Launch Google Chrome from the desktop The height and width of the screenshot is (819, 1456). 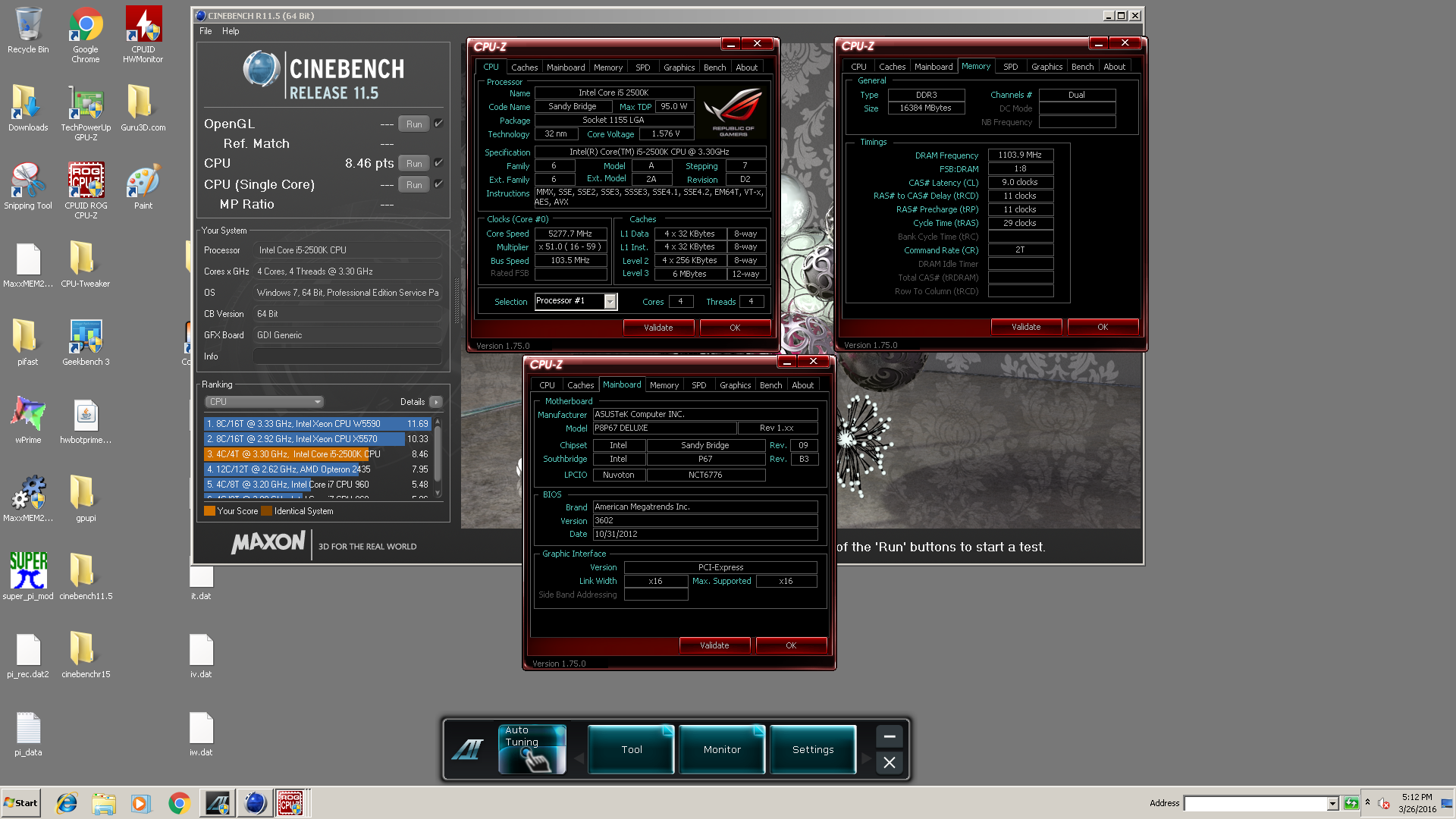coord(86,35)
